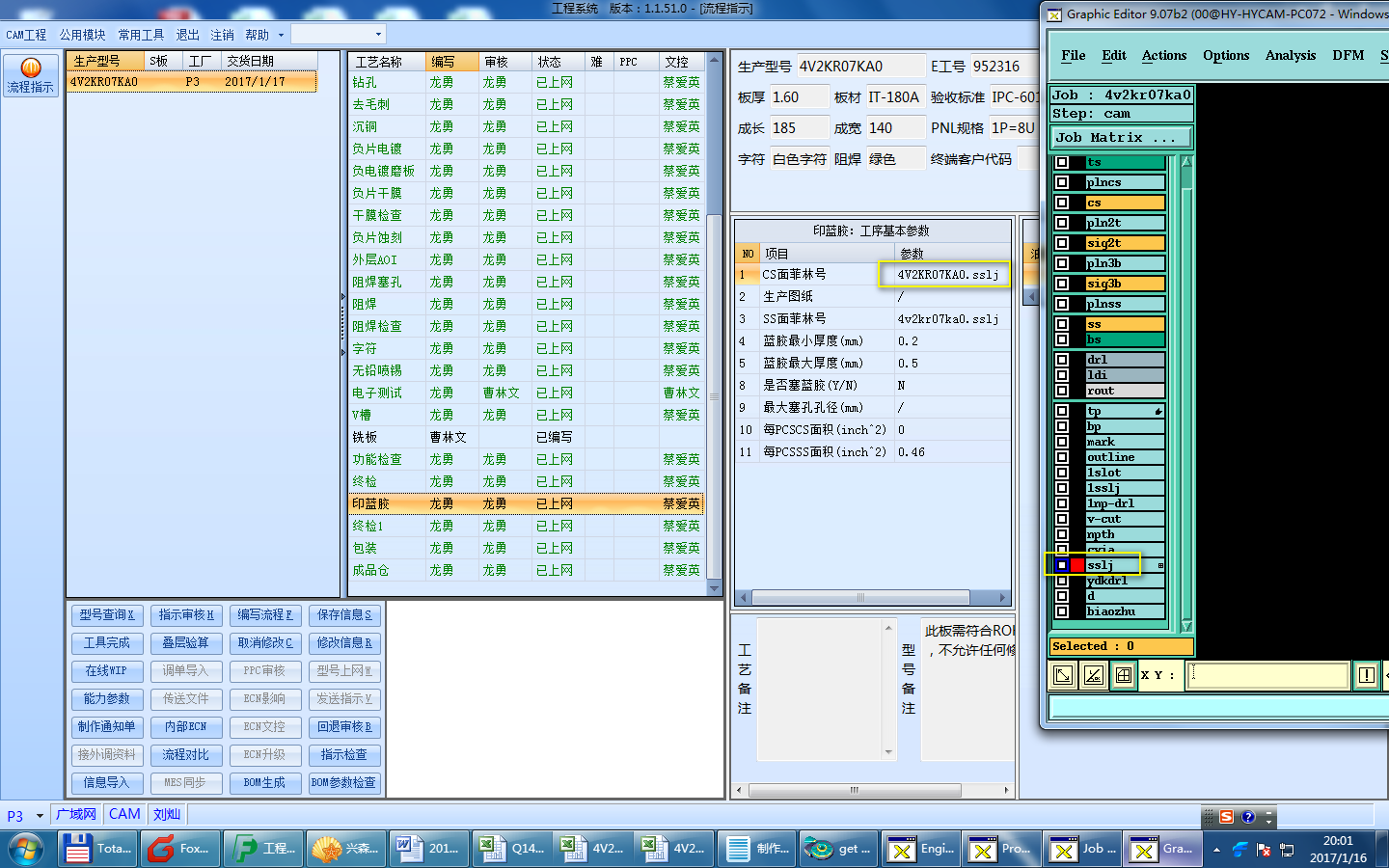Viewport: 1389px width, 868px height.
Task: Switch to the Pro X window taskbar item
Action: click(x=1003, y=849)
